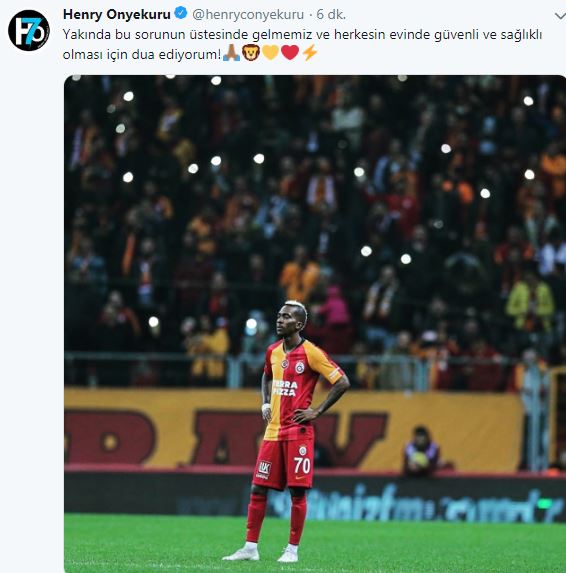
Task: Click the player's white football boots
Action: tap(262, 553)
